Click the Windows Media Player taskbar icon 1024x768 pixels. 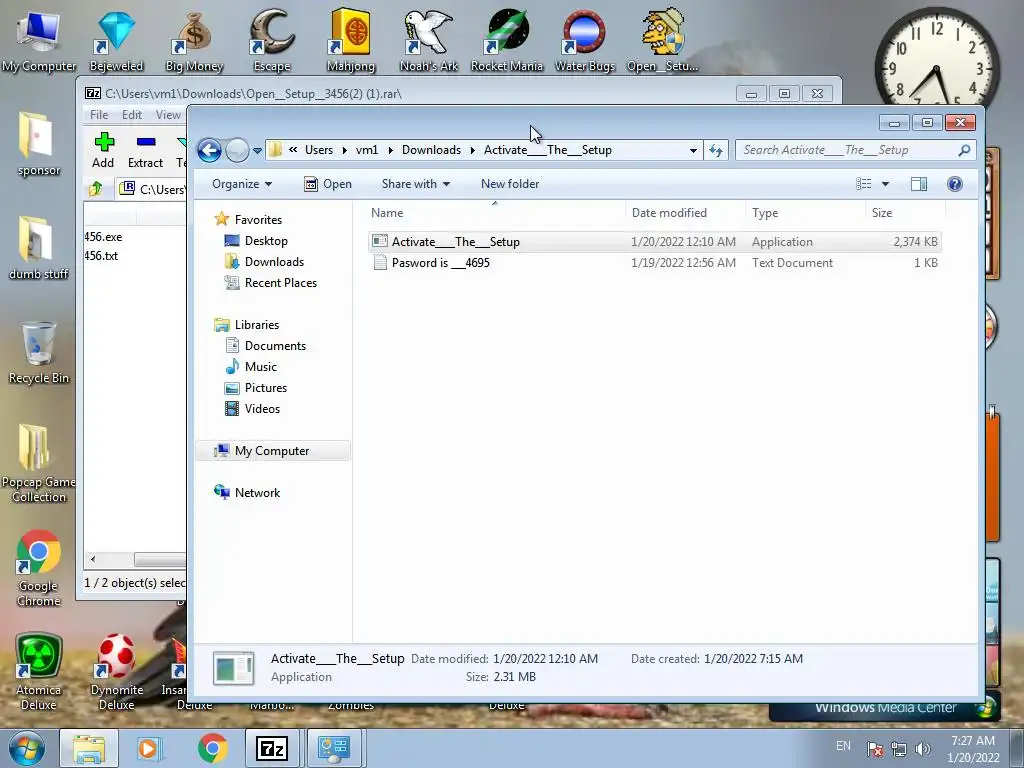coord(149,748)
